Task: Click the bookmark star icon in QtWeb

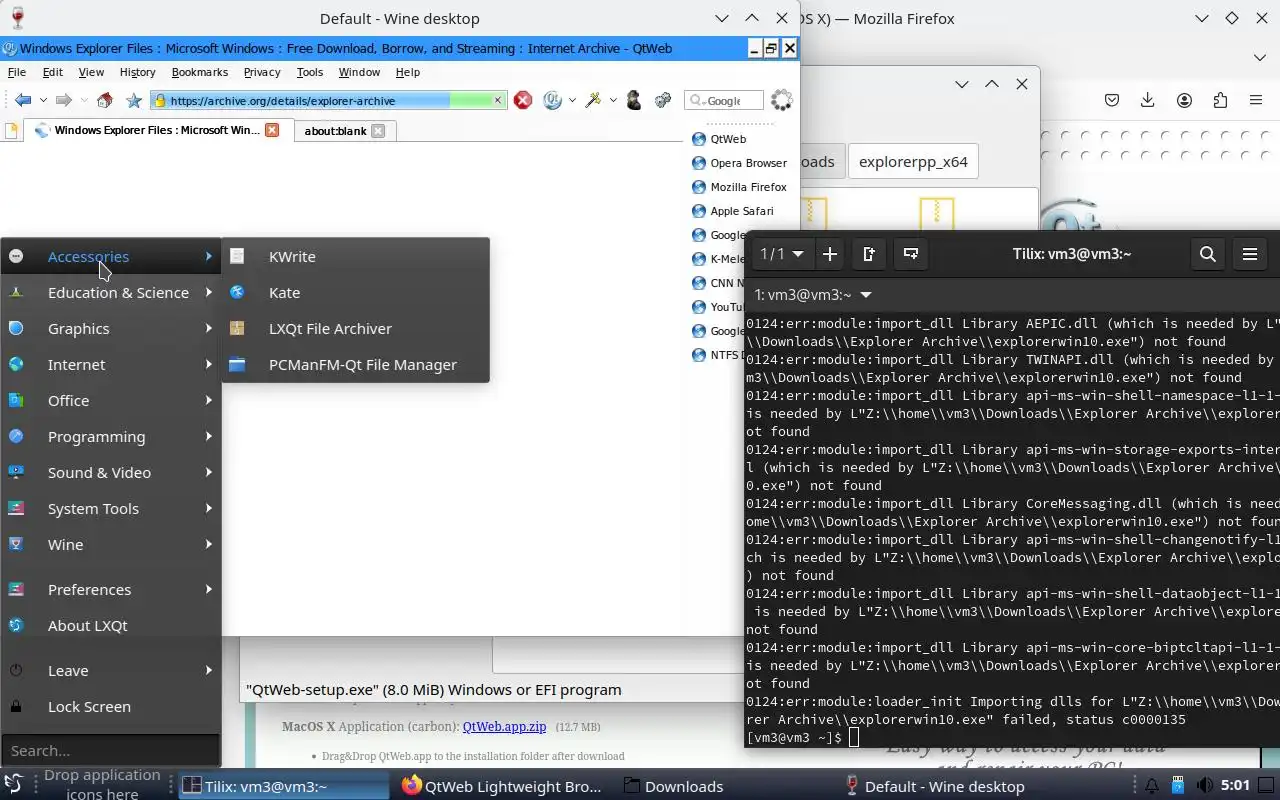Action: click(x=134, y=100)
